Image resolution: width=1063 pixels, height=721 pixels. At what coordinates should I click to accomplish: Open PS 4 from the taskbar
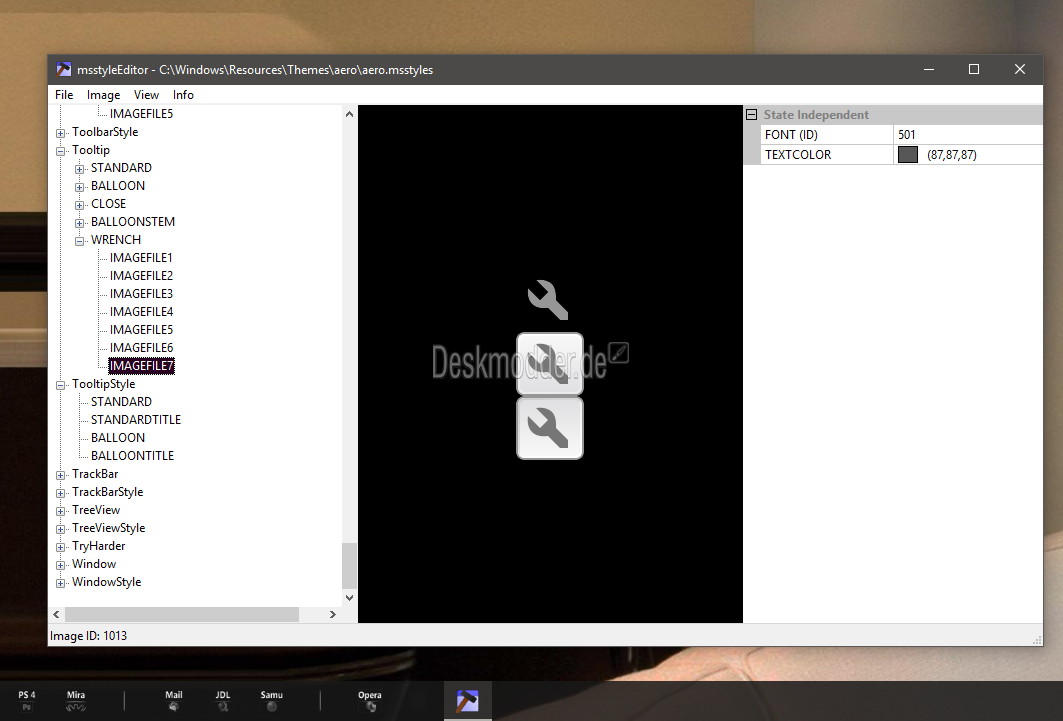tap(27, 700)
